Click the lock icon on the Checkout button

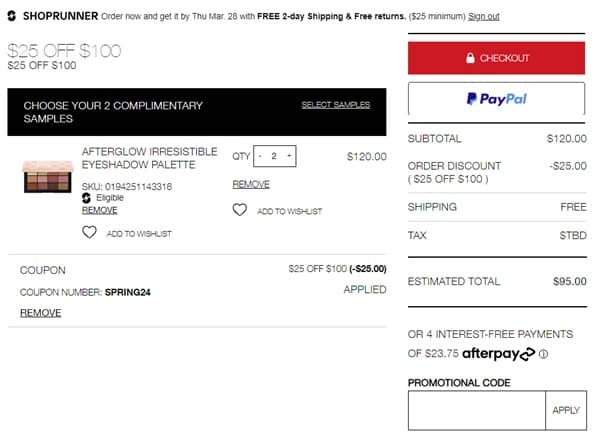coord(470,58)
